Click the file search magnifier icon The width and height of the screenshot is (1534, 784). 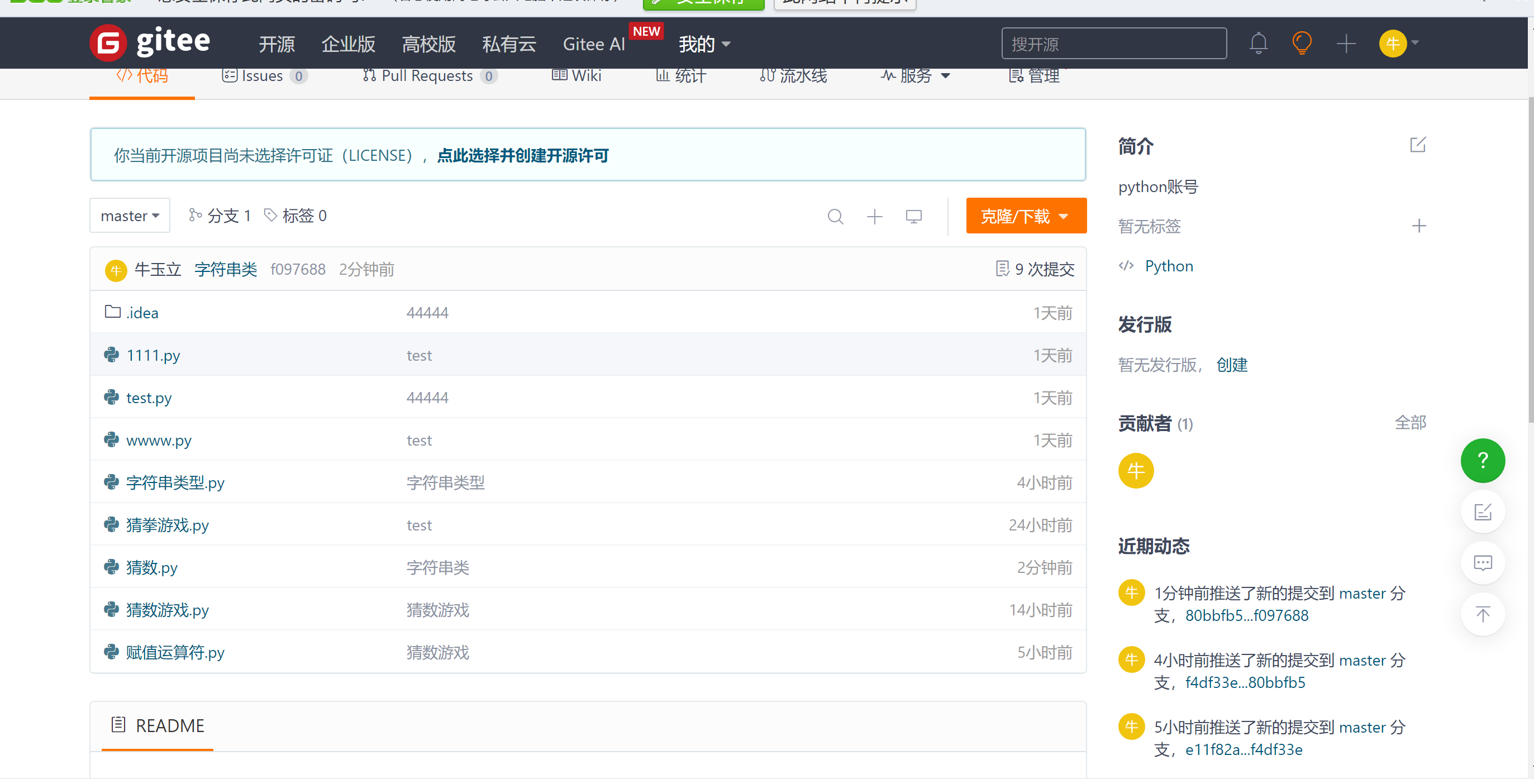click(x=835, y=216)
